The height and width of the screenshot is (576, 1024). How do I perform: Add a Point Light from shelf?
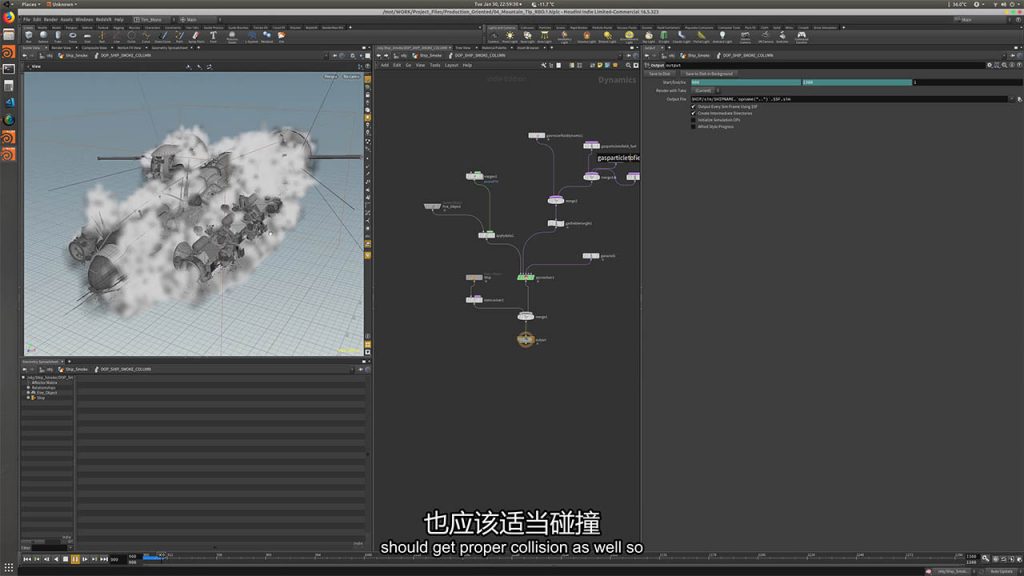coord(510,37)
